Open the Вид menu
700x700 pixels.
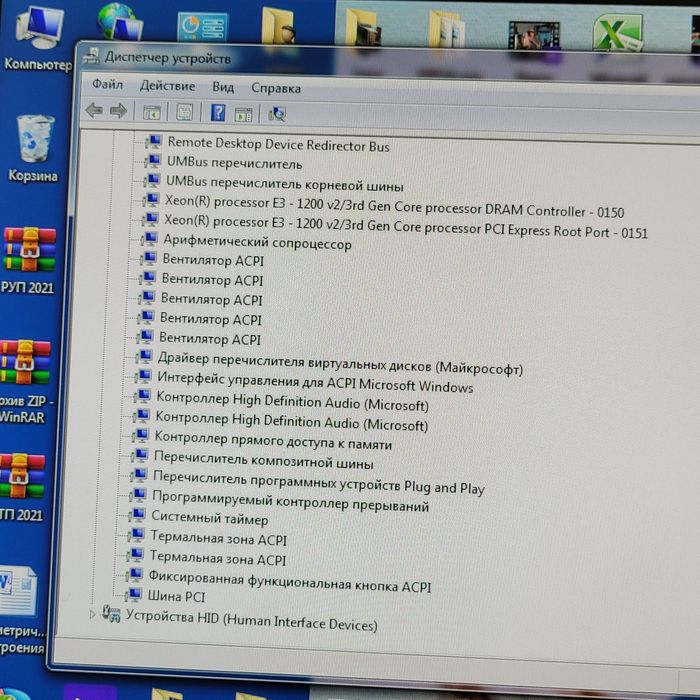[223, 87]
